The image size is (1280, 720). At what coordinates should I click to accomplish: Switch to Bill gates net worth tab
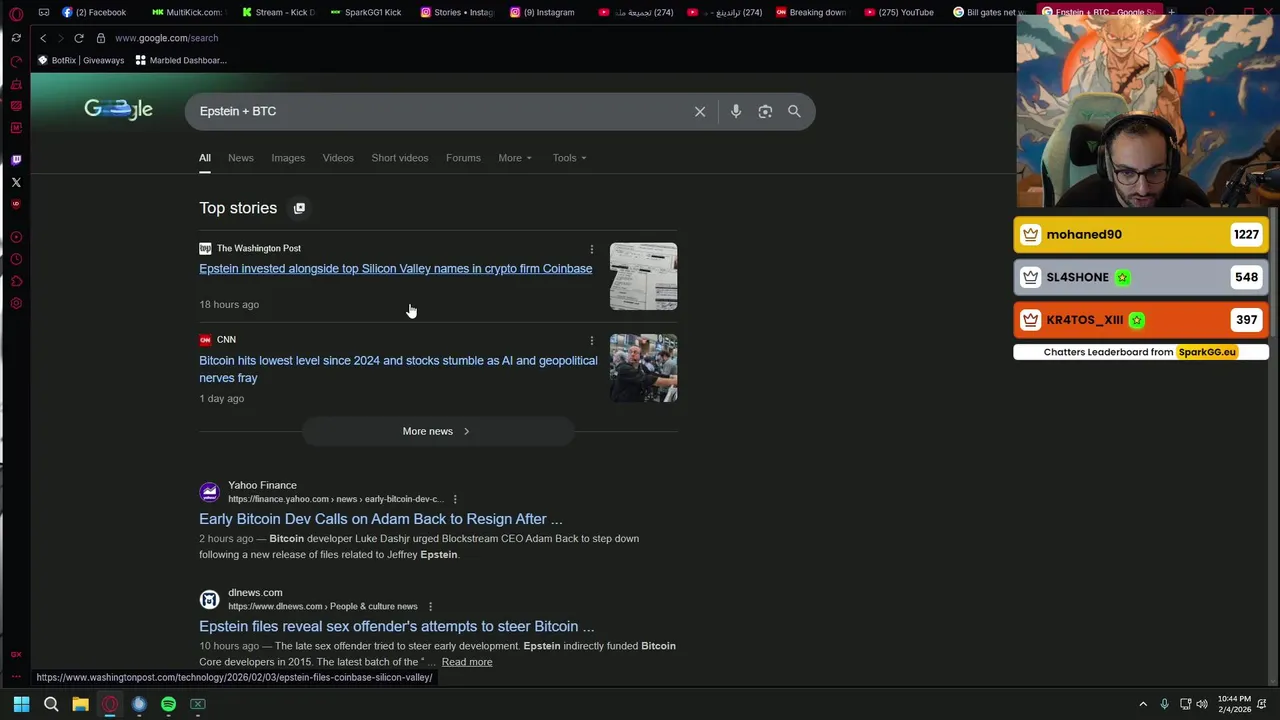coord(988,12)
